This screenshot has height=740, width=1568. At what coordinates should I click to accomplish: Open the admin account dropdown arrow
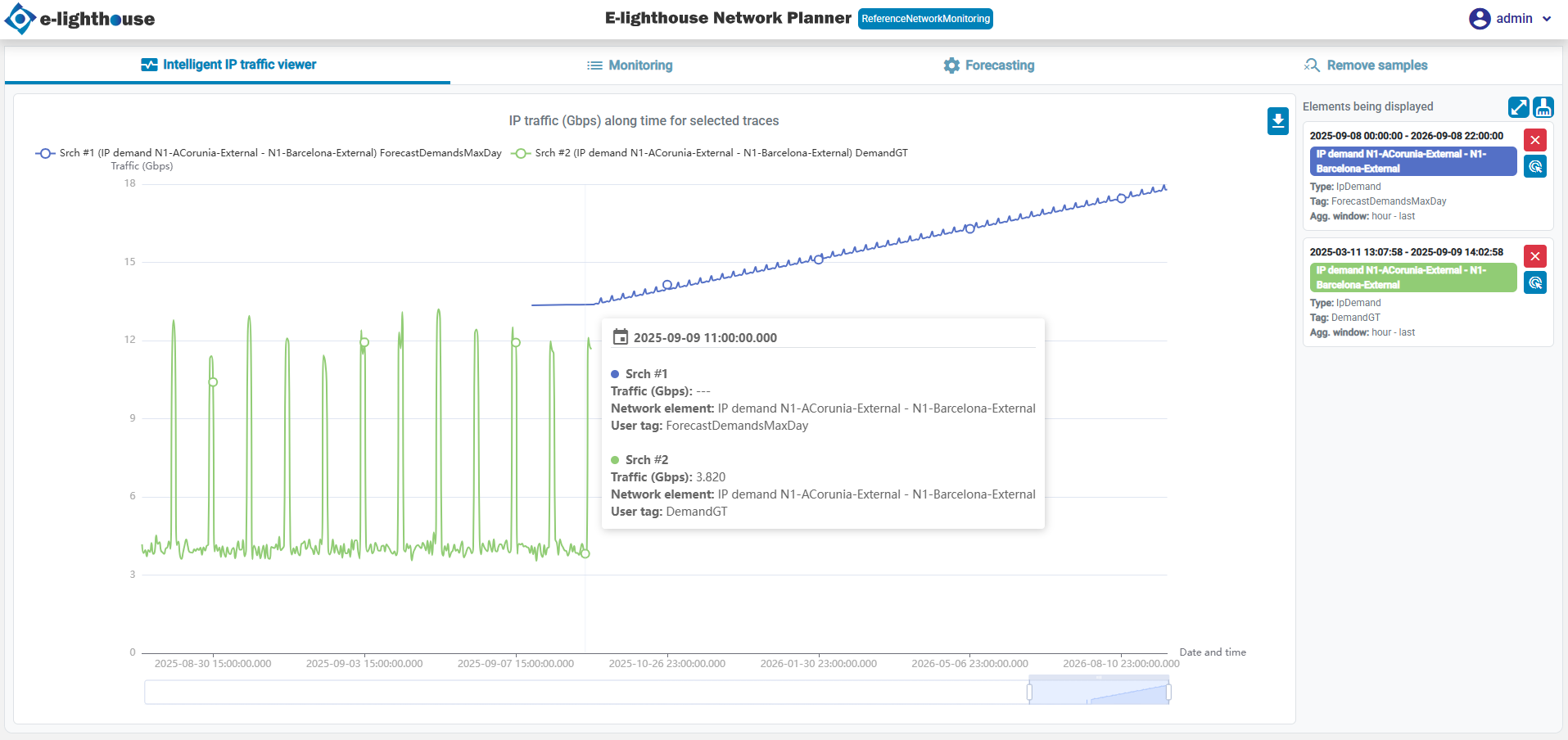pyautogui.click(x=1547, y=19)
